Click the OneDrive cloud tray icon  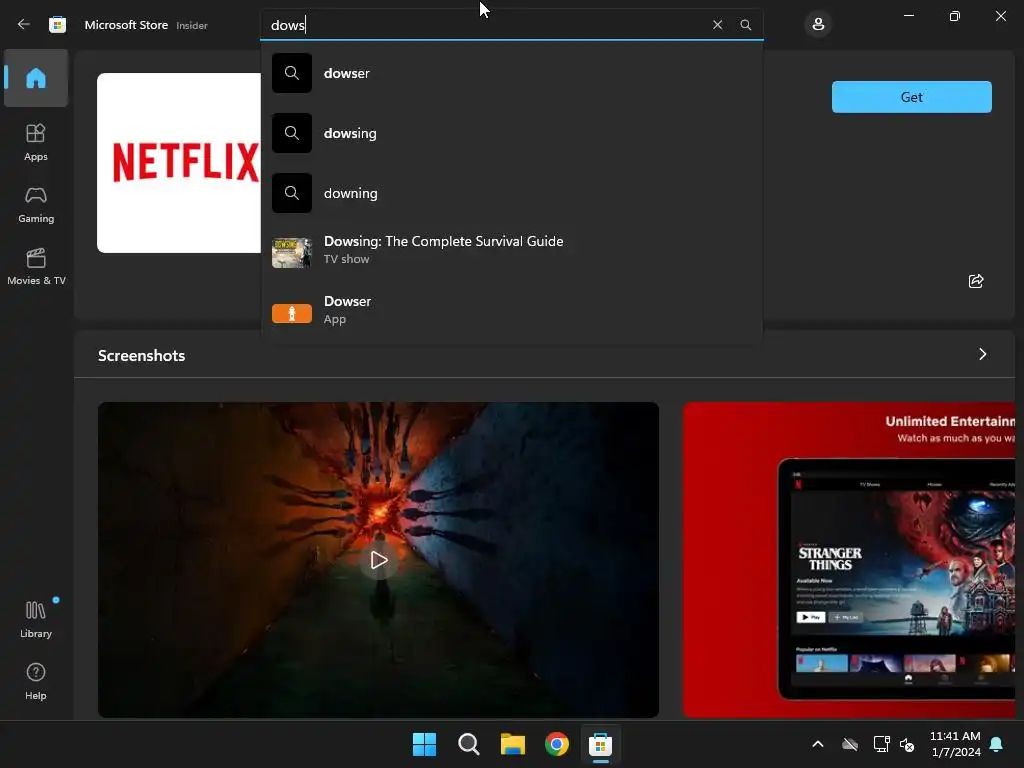[x=850, y=744]
